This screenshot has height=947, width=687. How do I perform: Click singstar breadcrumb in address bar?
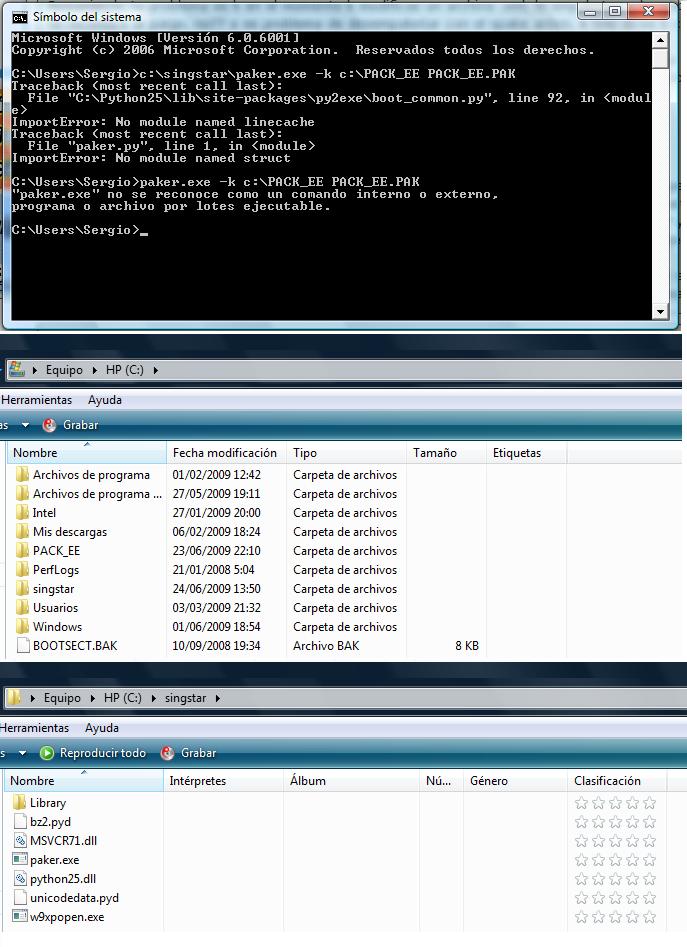(x=185, y=698)
